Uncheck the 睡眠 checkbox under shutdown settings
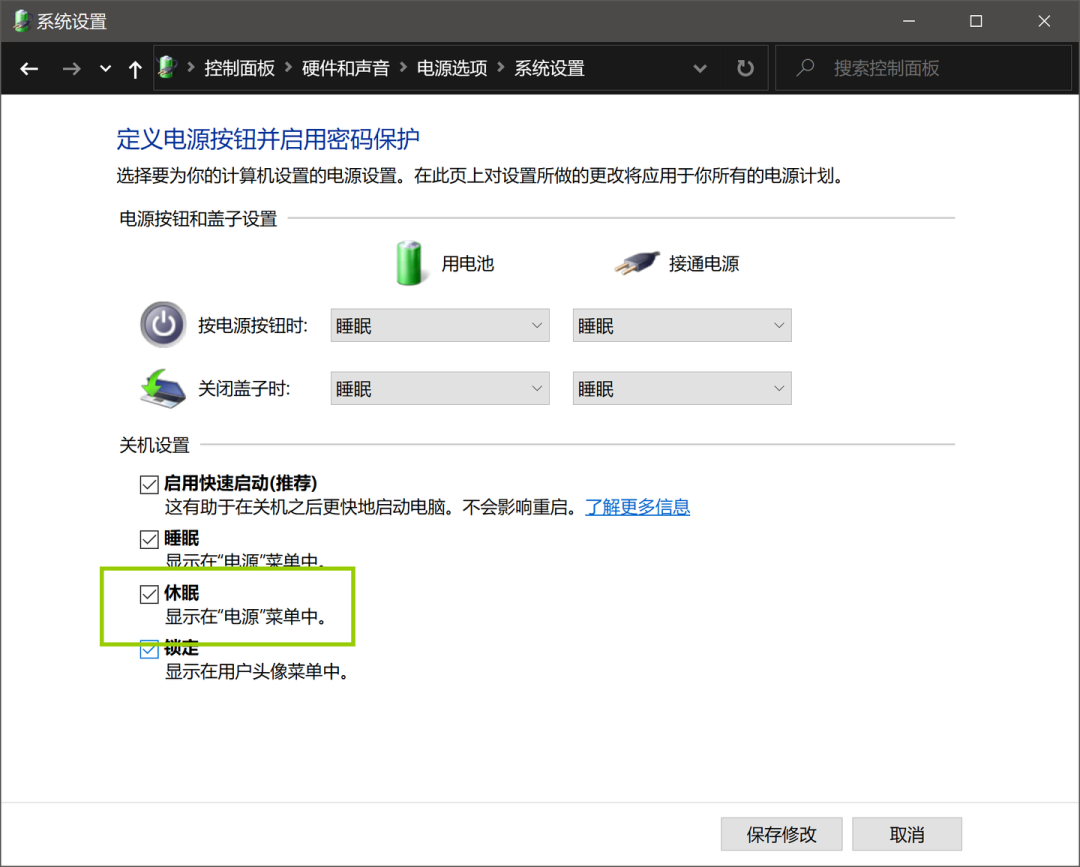The height and width of the screenshot is (867, 1080). tap(149, 539)
